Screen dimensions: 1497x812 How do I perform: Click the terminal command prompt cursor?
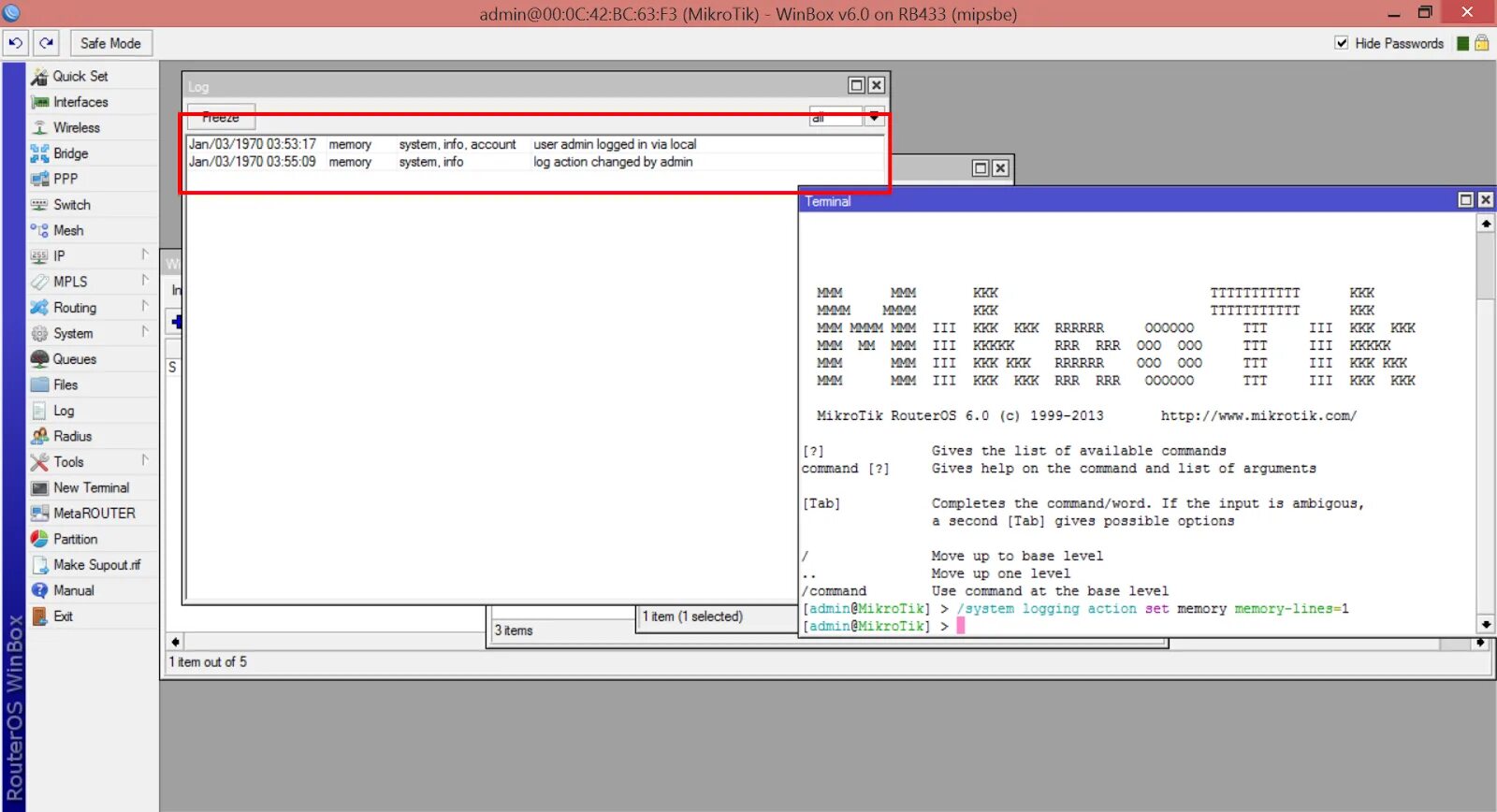(960, 626)
